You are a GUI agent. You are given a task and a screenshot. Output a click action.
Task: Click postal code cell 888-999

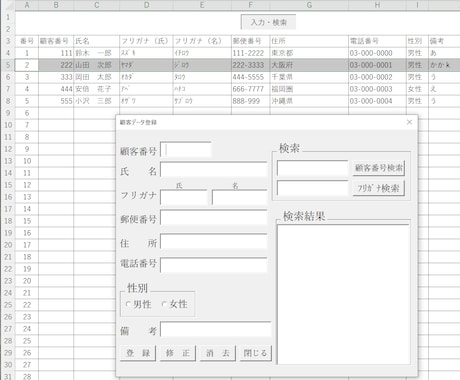tap(251, 101)
